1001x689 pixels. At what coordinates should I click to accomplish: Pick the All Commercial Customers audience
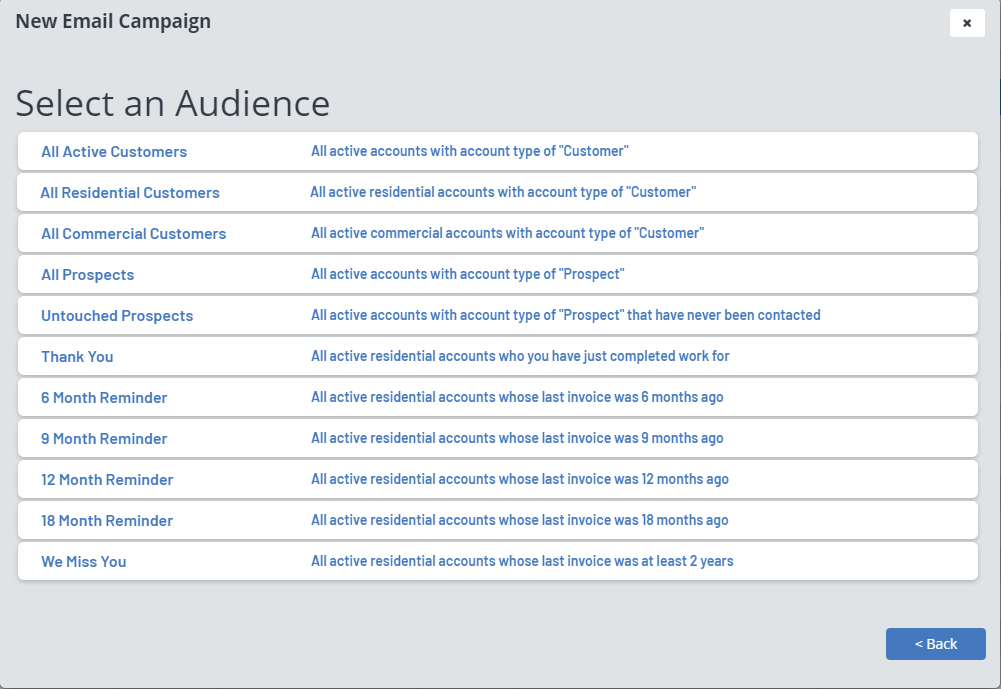coord(133,234)
